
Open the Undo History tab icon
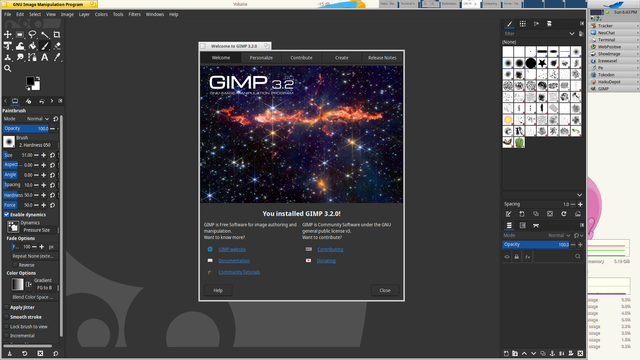tap(41, 101)
